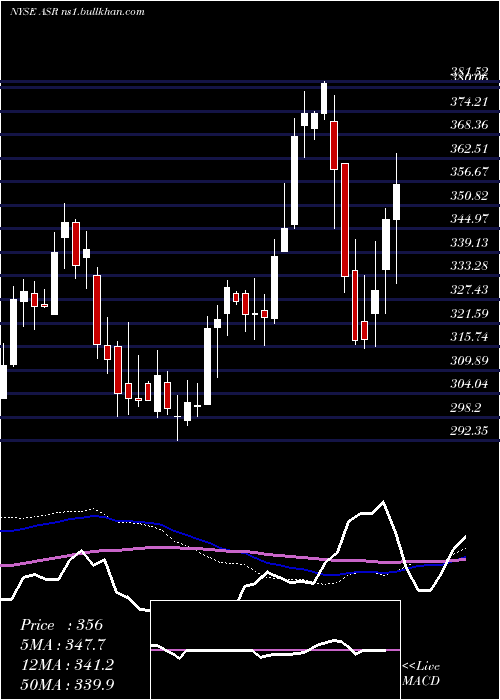Viewport: 500px width, 700px height.
Task: Click the 292.35 price level label
Action: coord(468,431)
